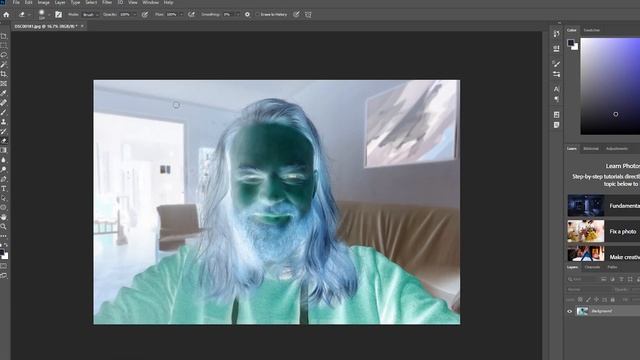Open the Fix a photo tutorial
640x360 pixels.
pyautogui.click(x=604, y=231)
